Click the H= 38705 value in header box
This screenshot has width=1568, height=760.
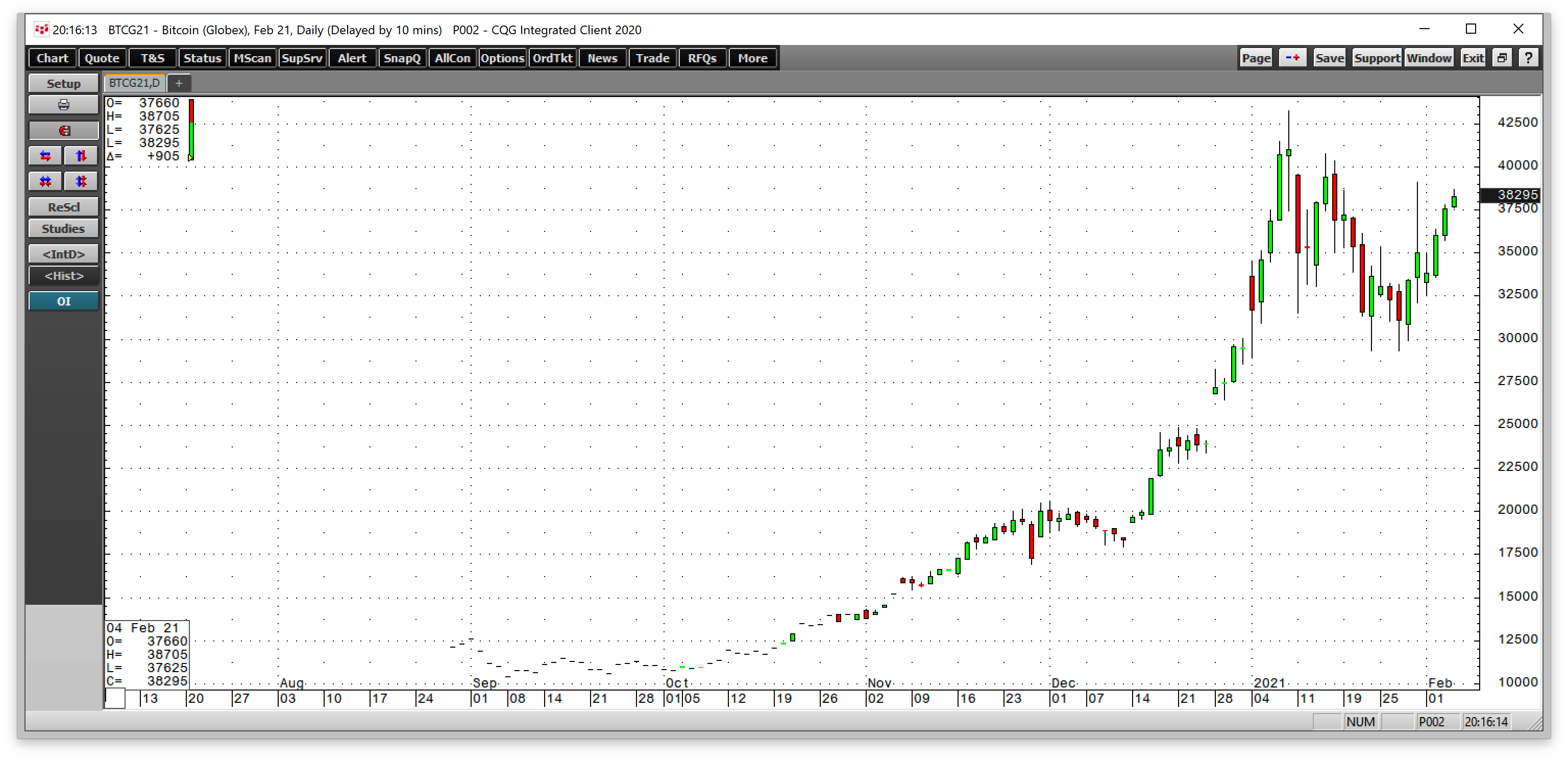tap(143, 116)
